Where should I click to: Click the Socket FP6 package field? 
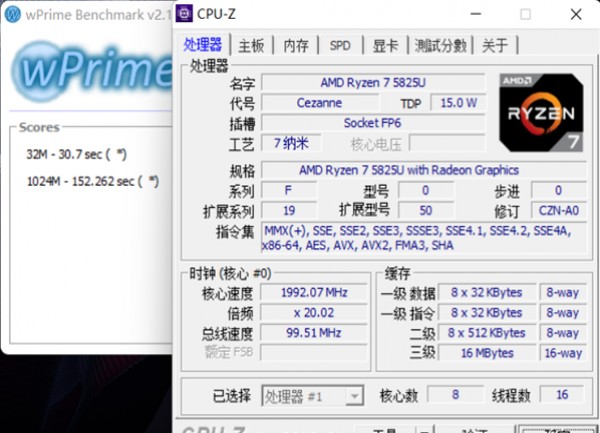click(373, 123)
